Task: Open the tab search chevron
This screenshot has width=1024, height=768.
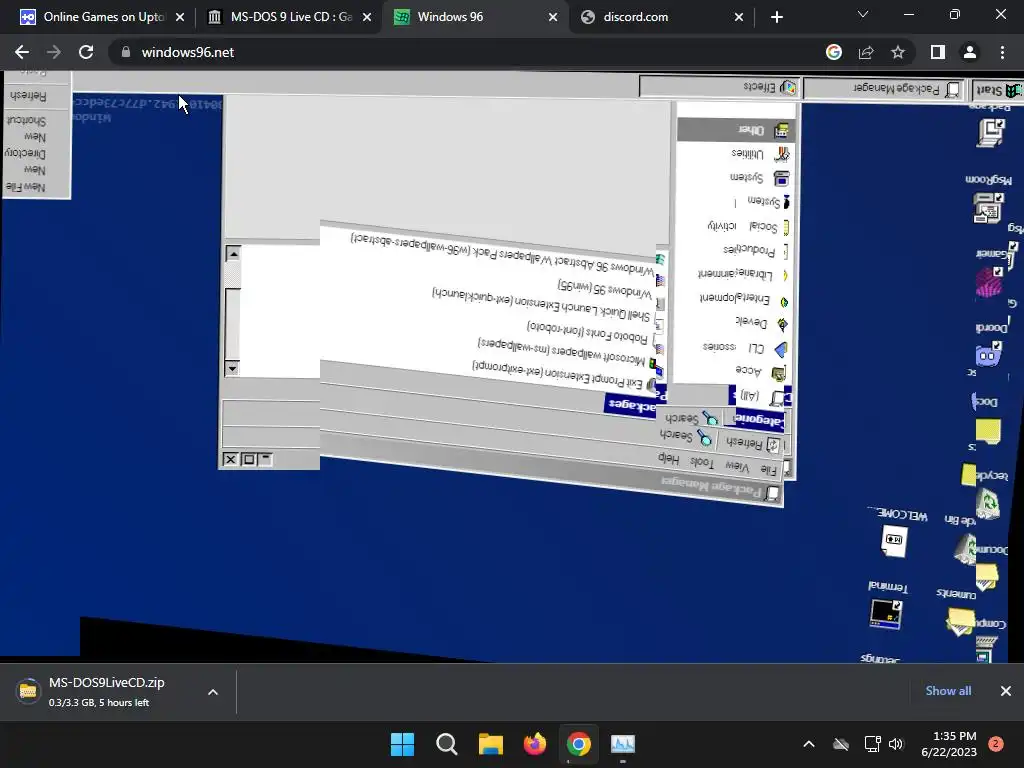Action: (863, 14)
